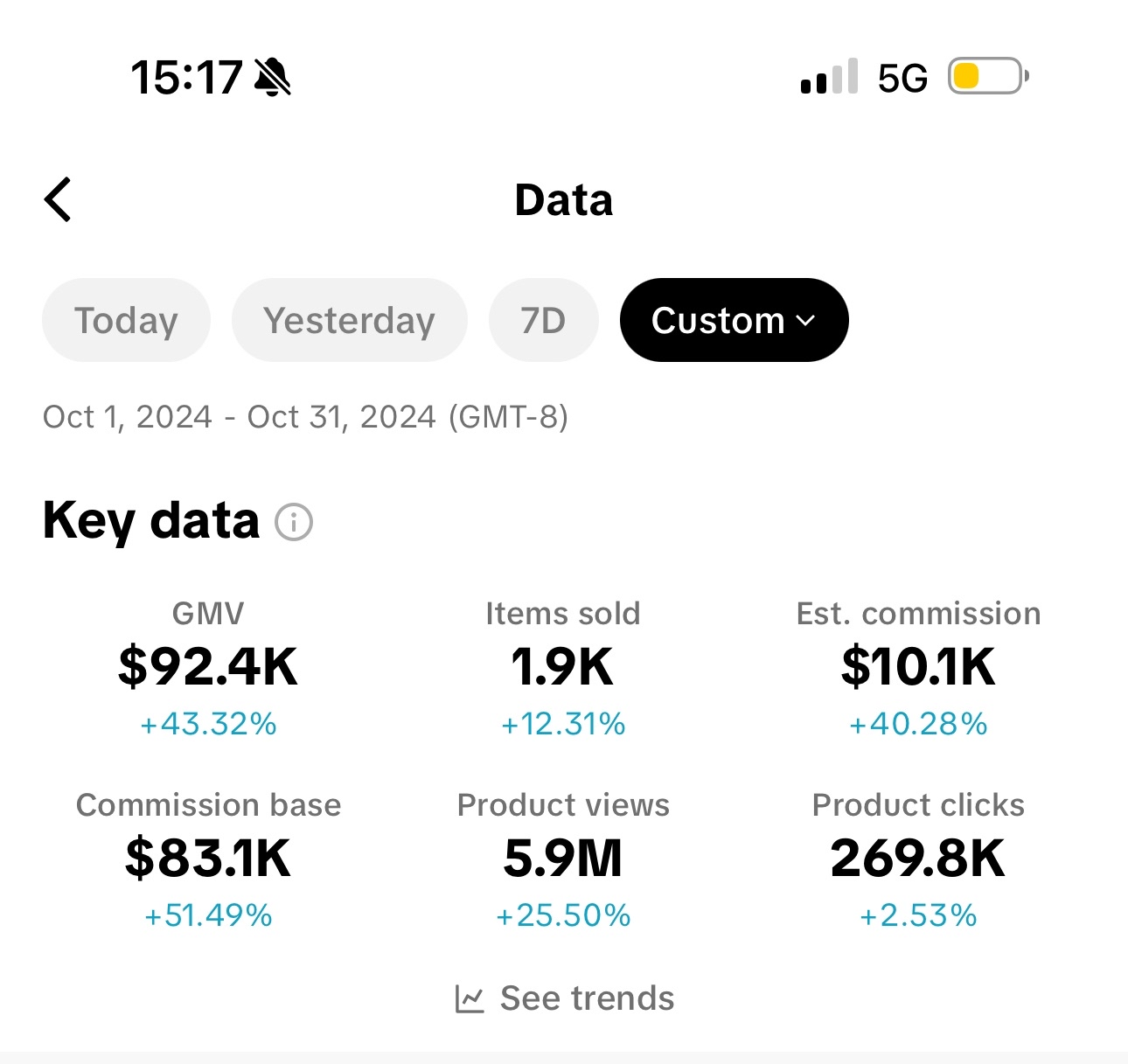Switch to the 7D time range
This screenshot has width=1128, height=1064.
543,320
